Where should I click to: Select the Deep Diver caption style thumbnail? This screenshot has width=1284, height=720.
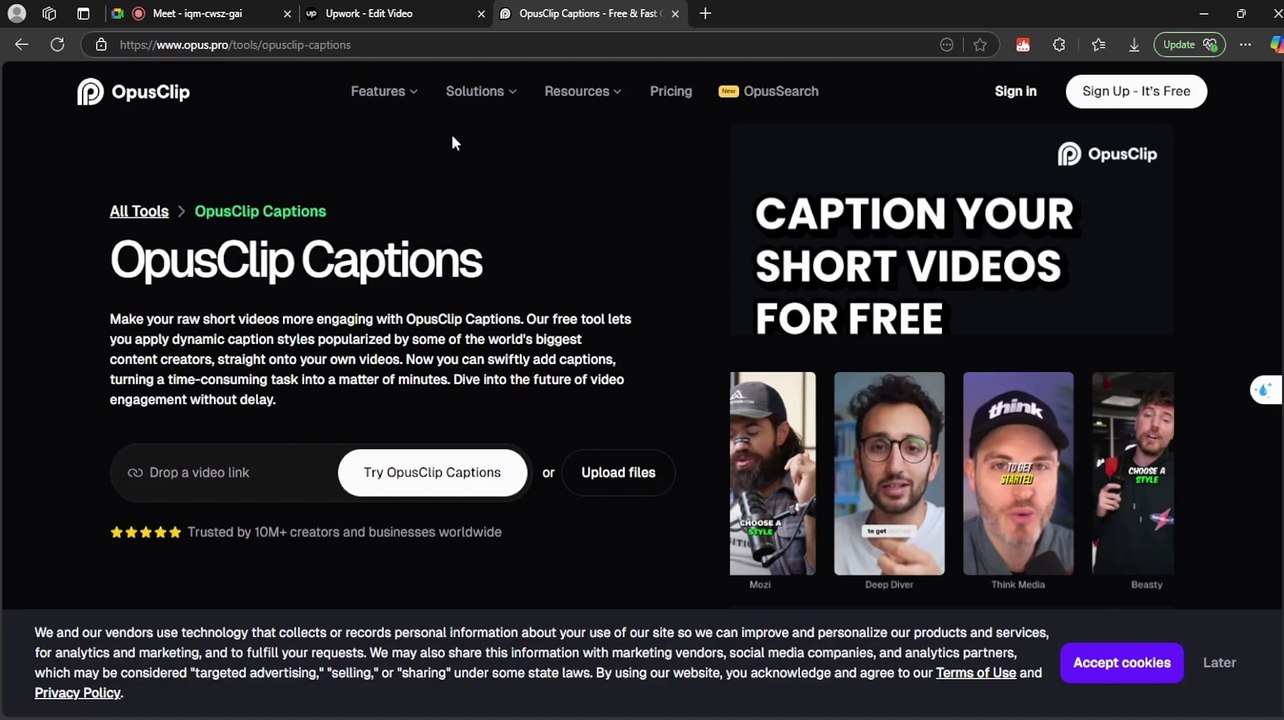(x=889, y=474)
